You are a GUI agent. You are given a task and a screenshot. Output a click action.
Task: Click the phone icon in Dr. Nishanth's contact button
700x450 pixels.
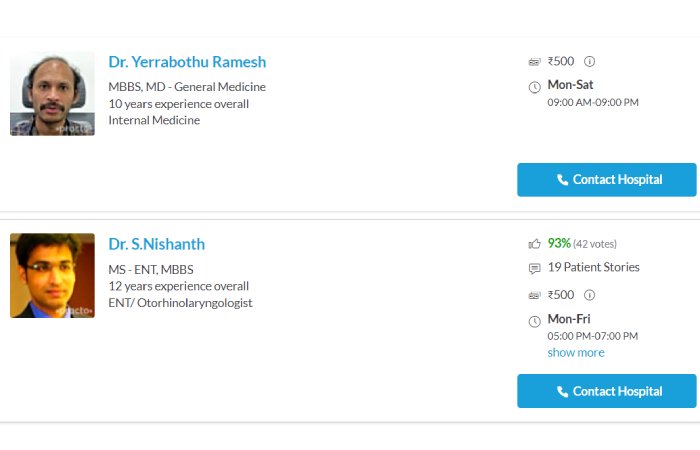pyautogui.click(x=562, y=392)
